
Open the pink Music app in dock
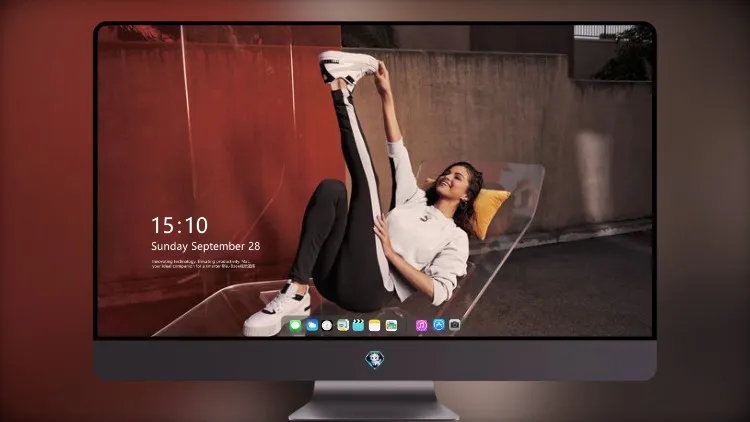click(421, 326)
